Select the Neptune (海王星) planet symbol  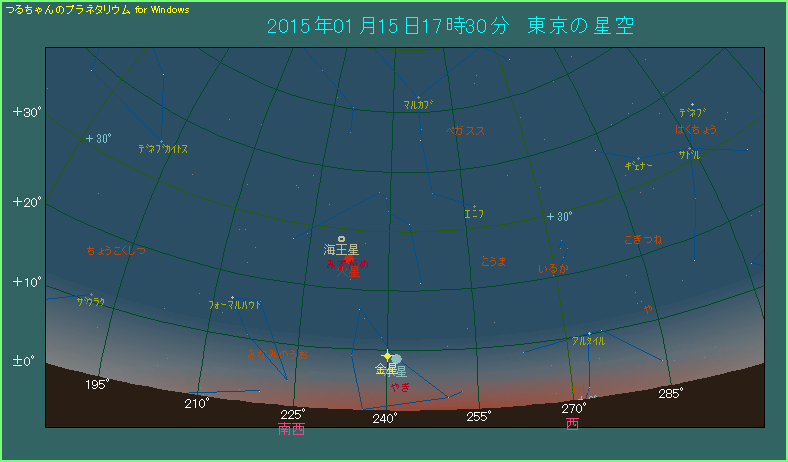point(341,240)
